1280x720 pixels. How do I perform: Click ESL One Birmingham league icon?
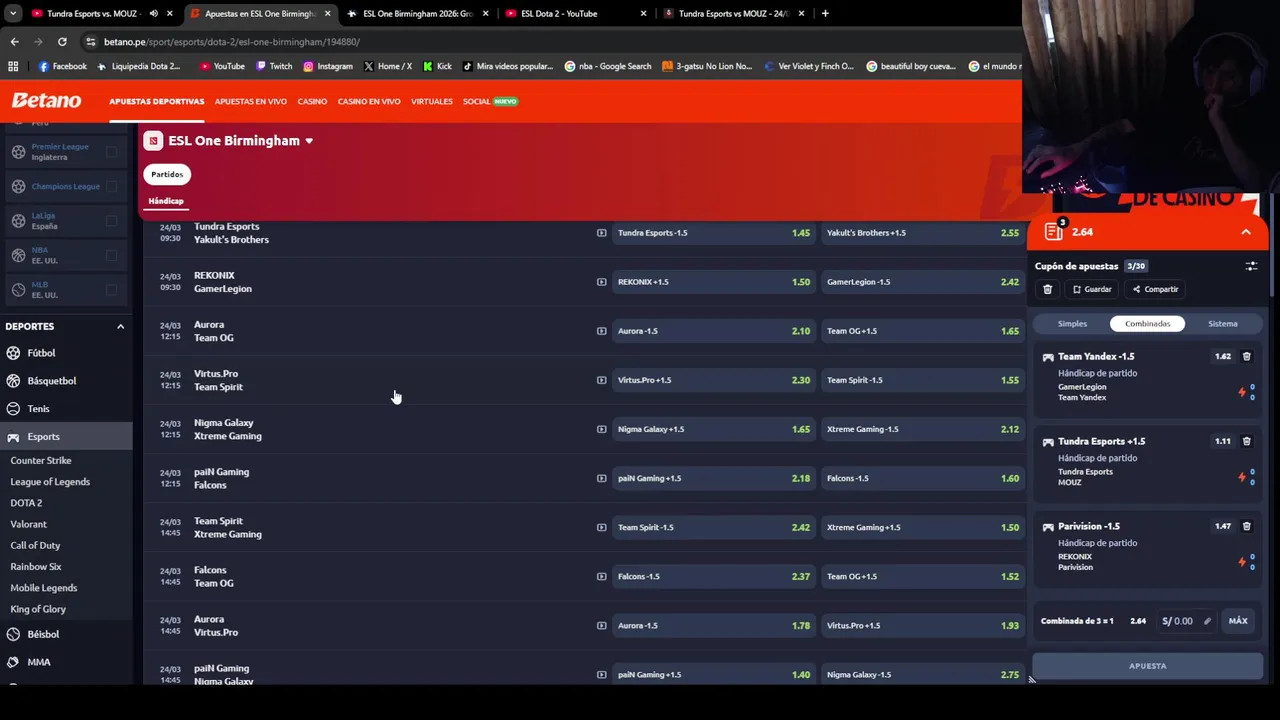pos(153,141)
